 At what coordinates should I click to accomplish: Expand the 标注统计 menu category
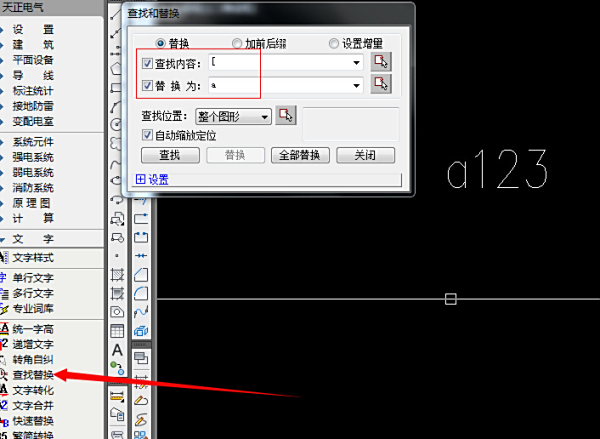[x=33, y=91]
